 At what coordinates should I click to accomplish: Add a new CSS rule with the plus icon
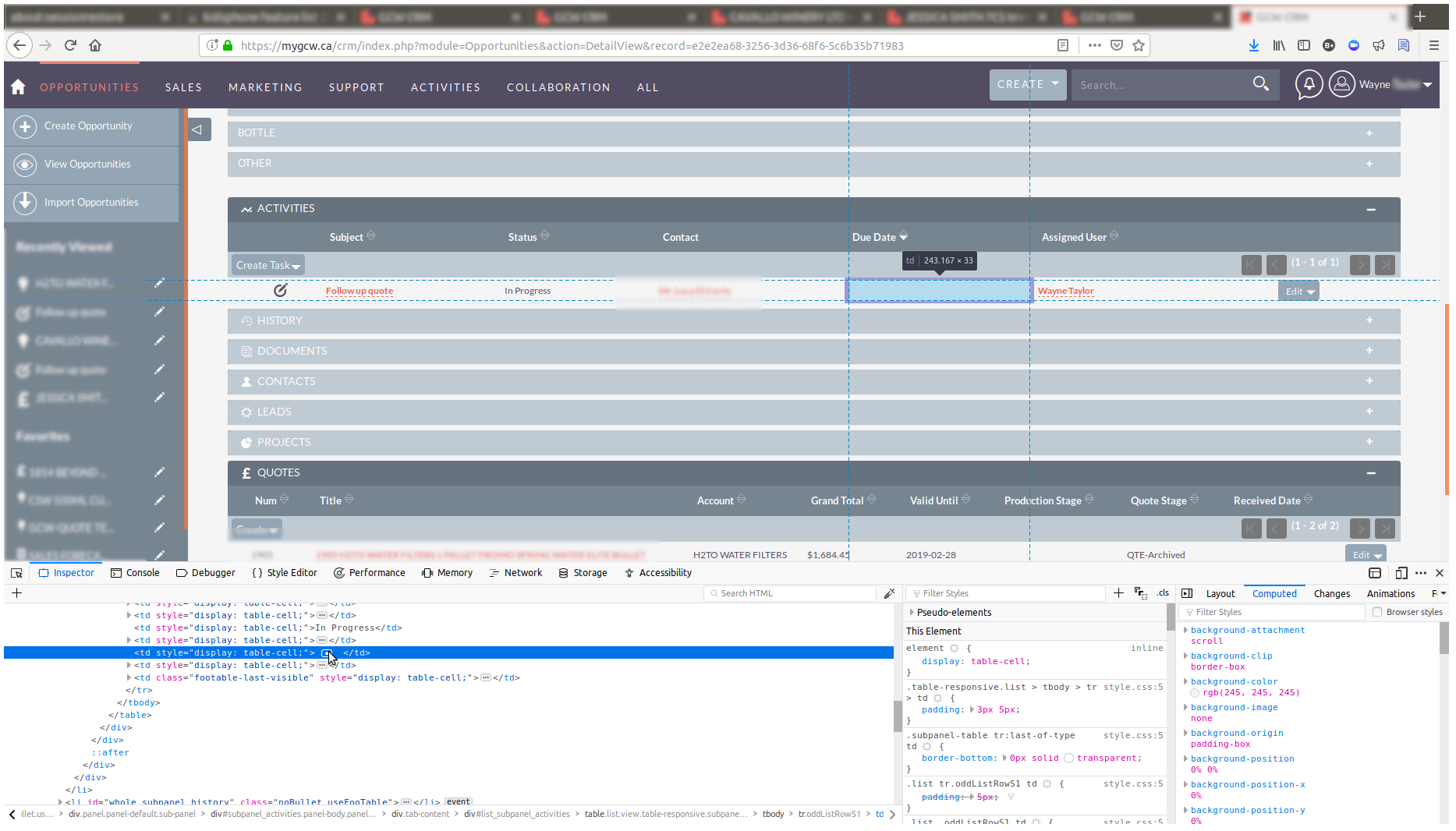[x=1118, y=593]
